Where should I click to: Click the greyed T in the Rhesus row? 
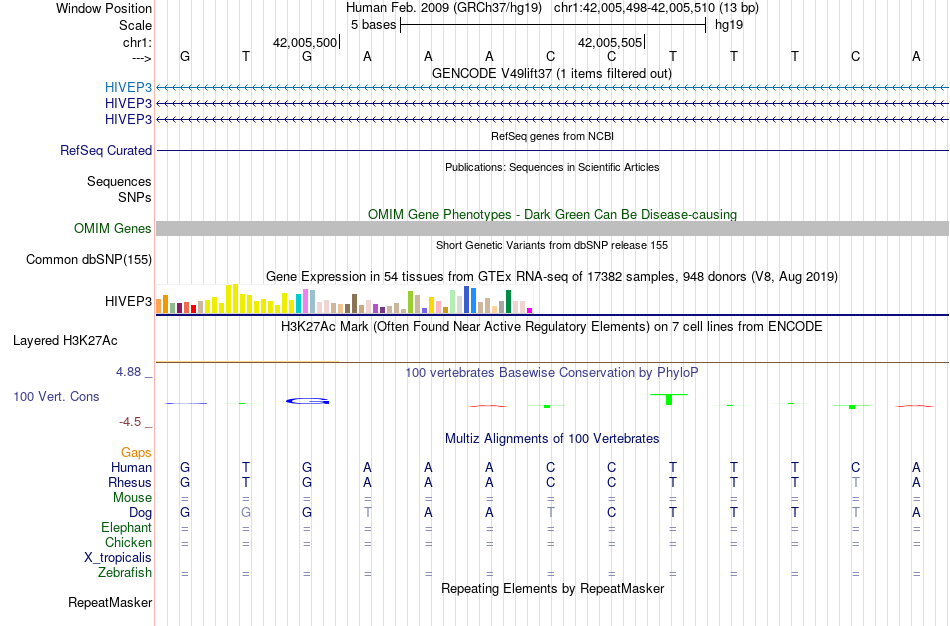(x=855, y=482)
